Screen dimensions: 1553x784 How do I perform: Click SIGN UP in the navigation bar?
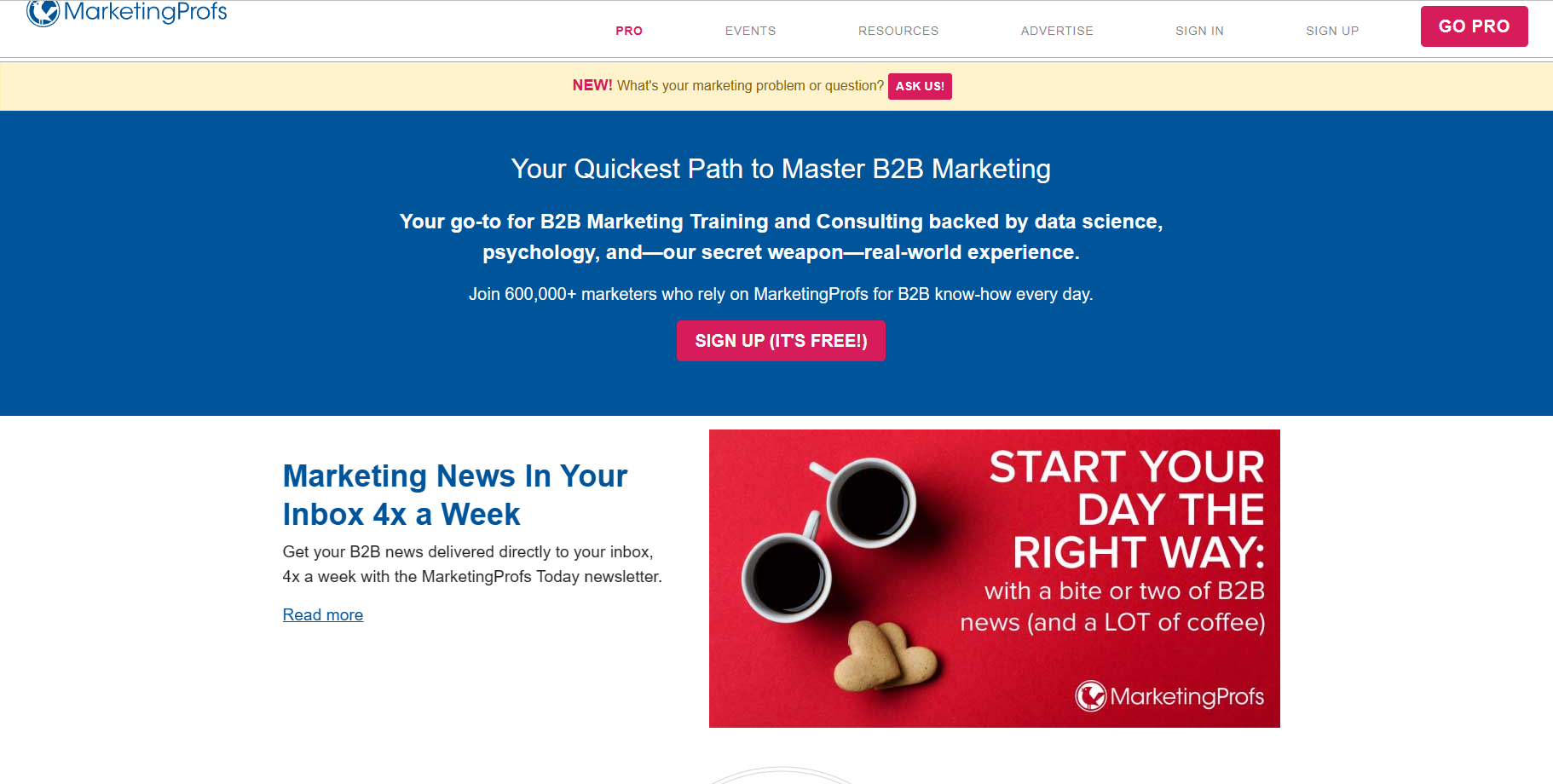(x=1332, y=31)
